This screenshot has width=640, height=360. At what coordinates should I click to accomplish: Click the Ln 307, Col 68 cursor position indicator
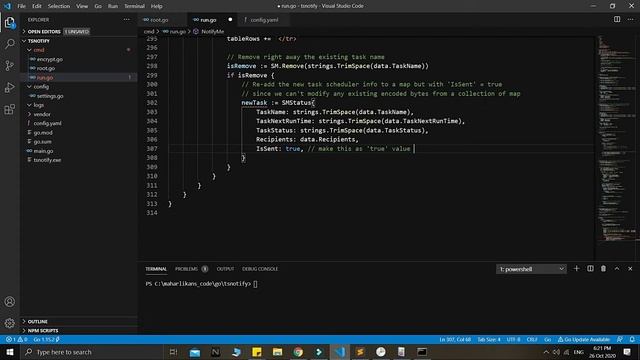pyautogui.click(x=455, y=339)
